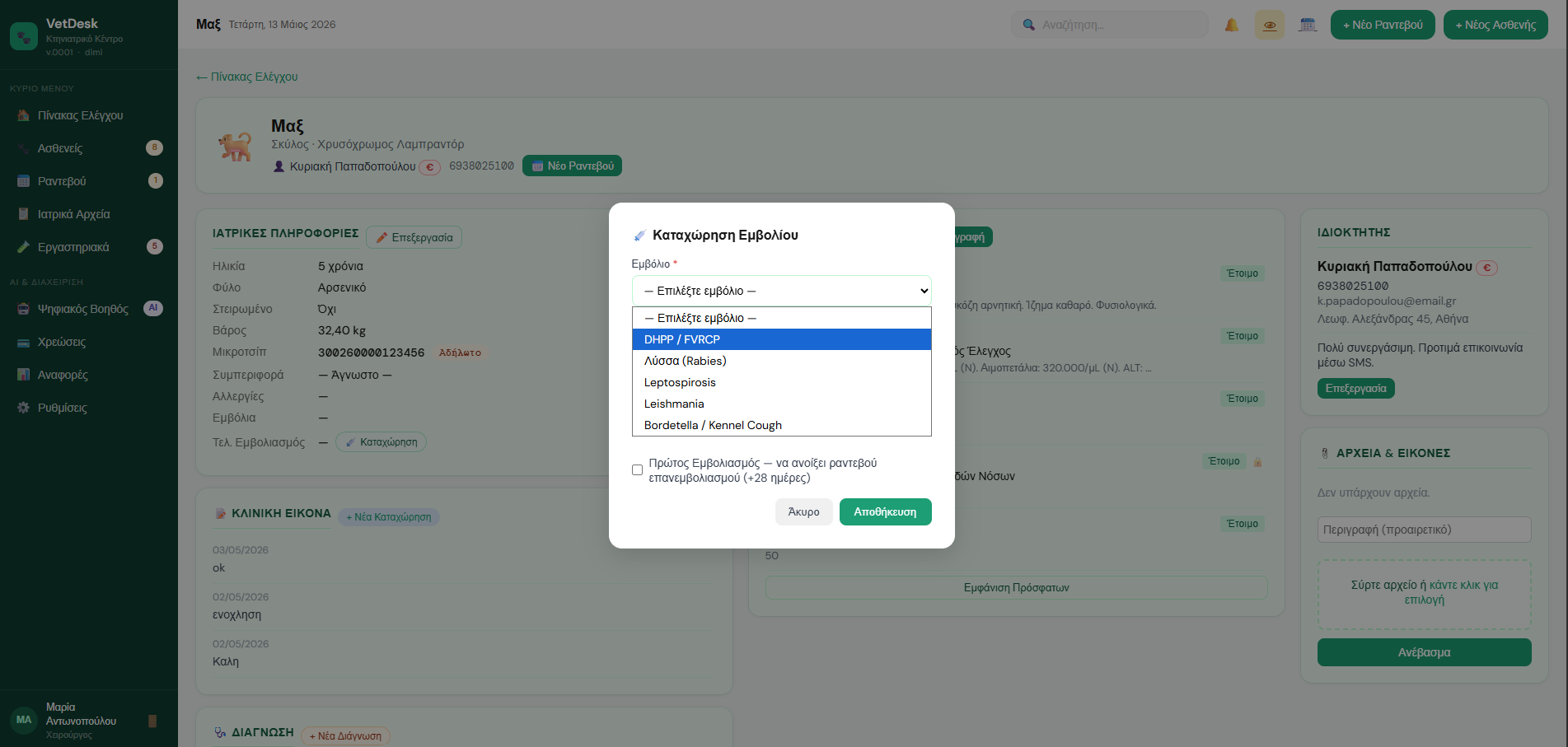Open Εργαστηριακά sidebar item
Image resolution: width=1568 pixels, height=747 pixels.
coord(89,247)
